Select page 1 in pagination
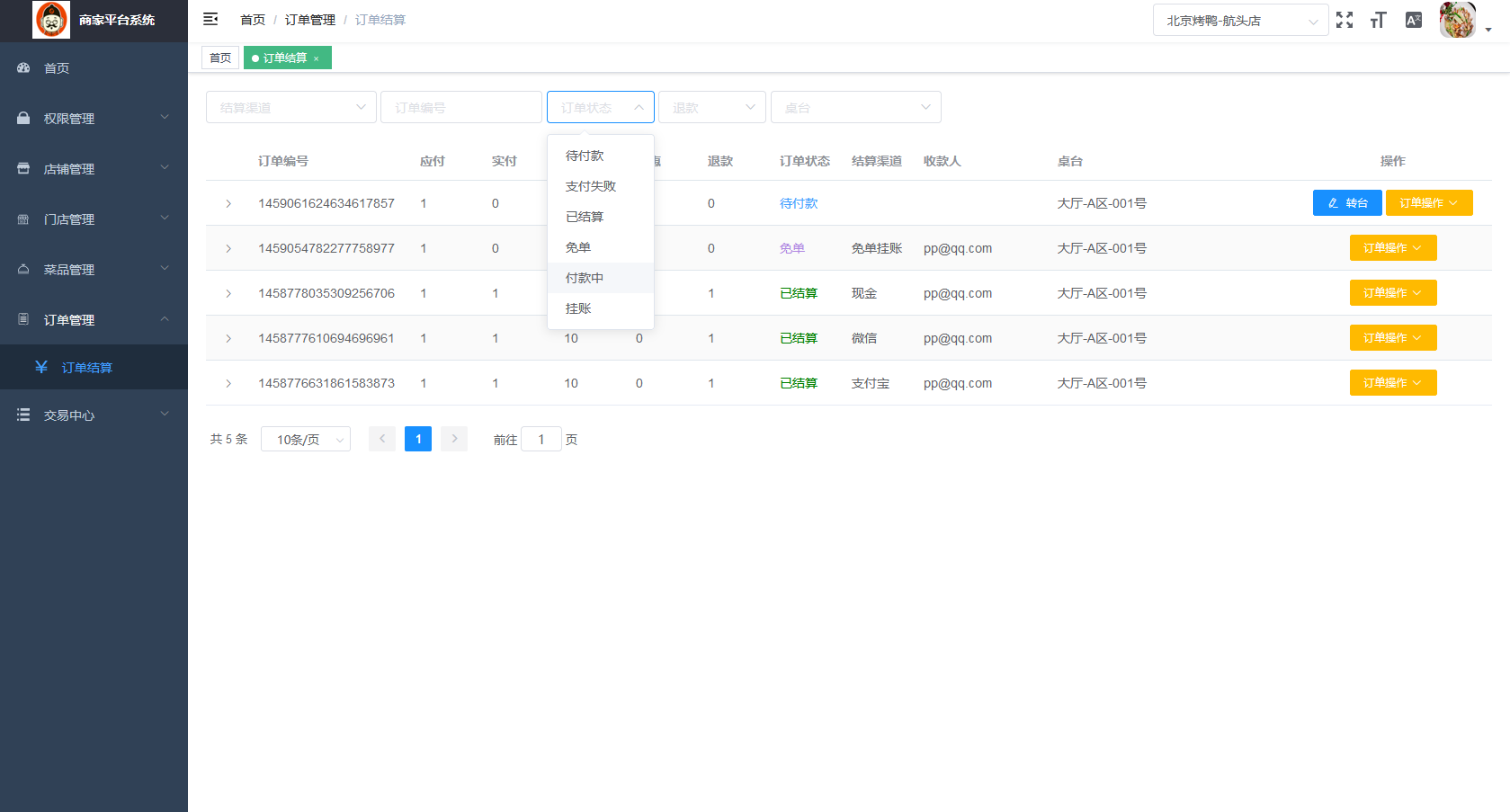Viewport: 1510px width, 812px height. (418, 439)
